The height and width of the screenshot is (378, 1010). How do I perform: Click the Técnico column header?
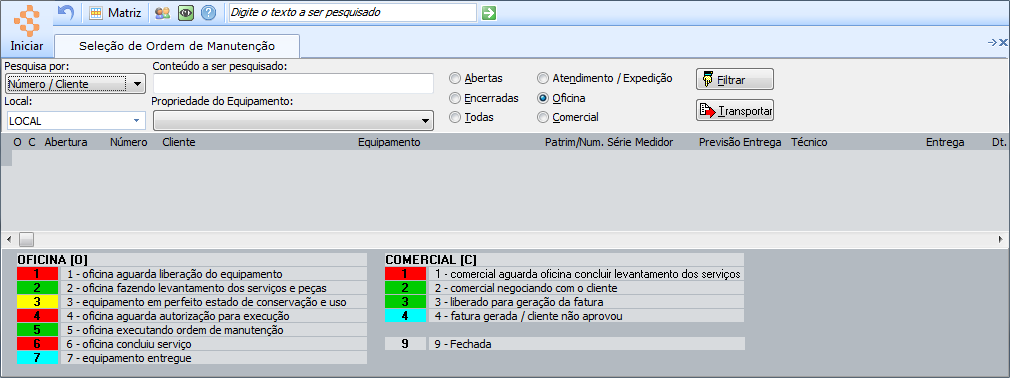point(809,142)
